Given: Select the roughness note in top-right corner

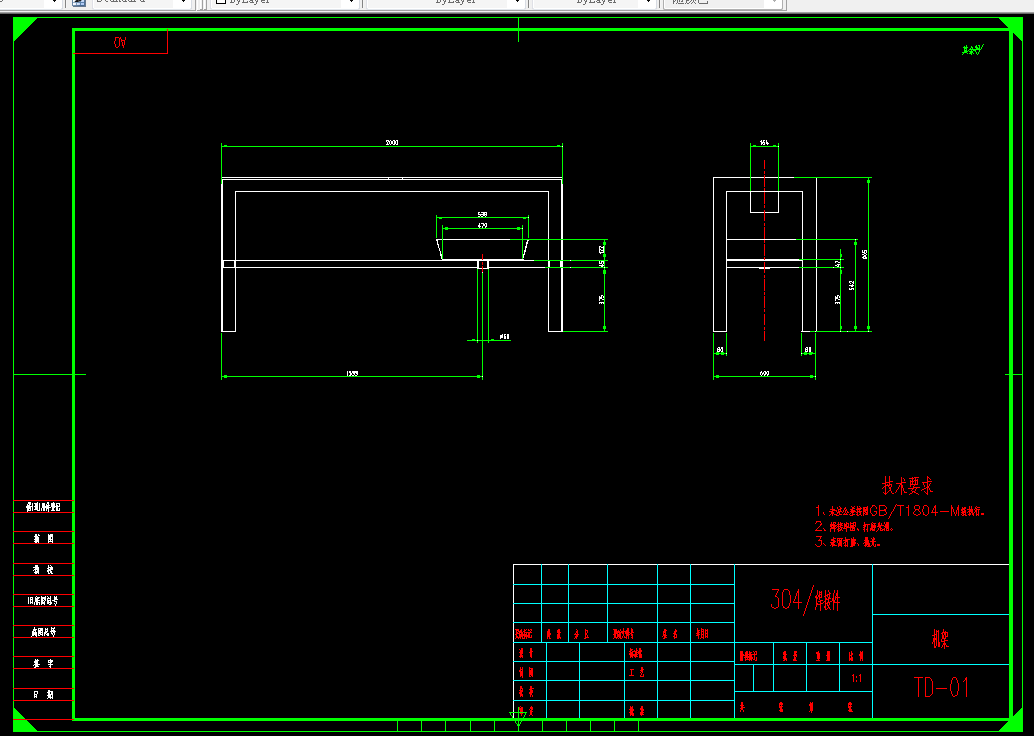Looking at the screenshot, I should [x=971, y=50].
